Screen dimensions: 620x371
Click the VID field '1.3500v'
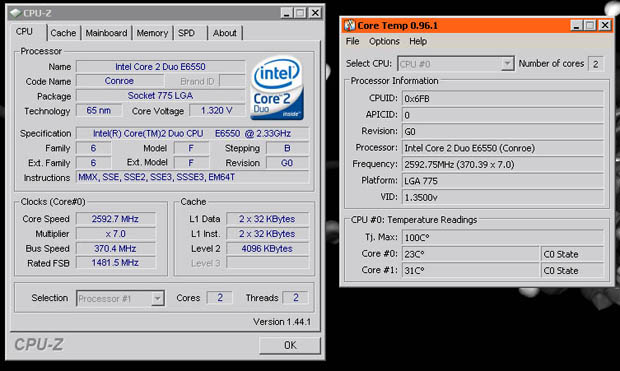(503, 197)
